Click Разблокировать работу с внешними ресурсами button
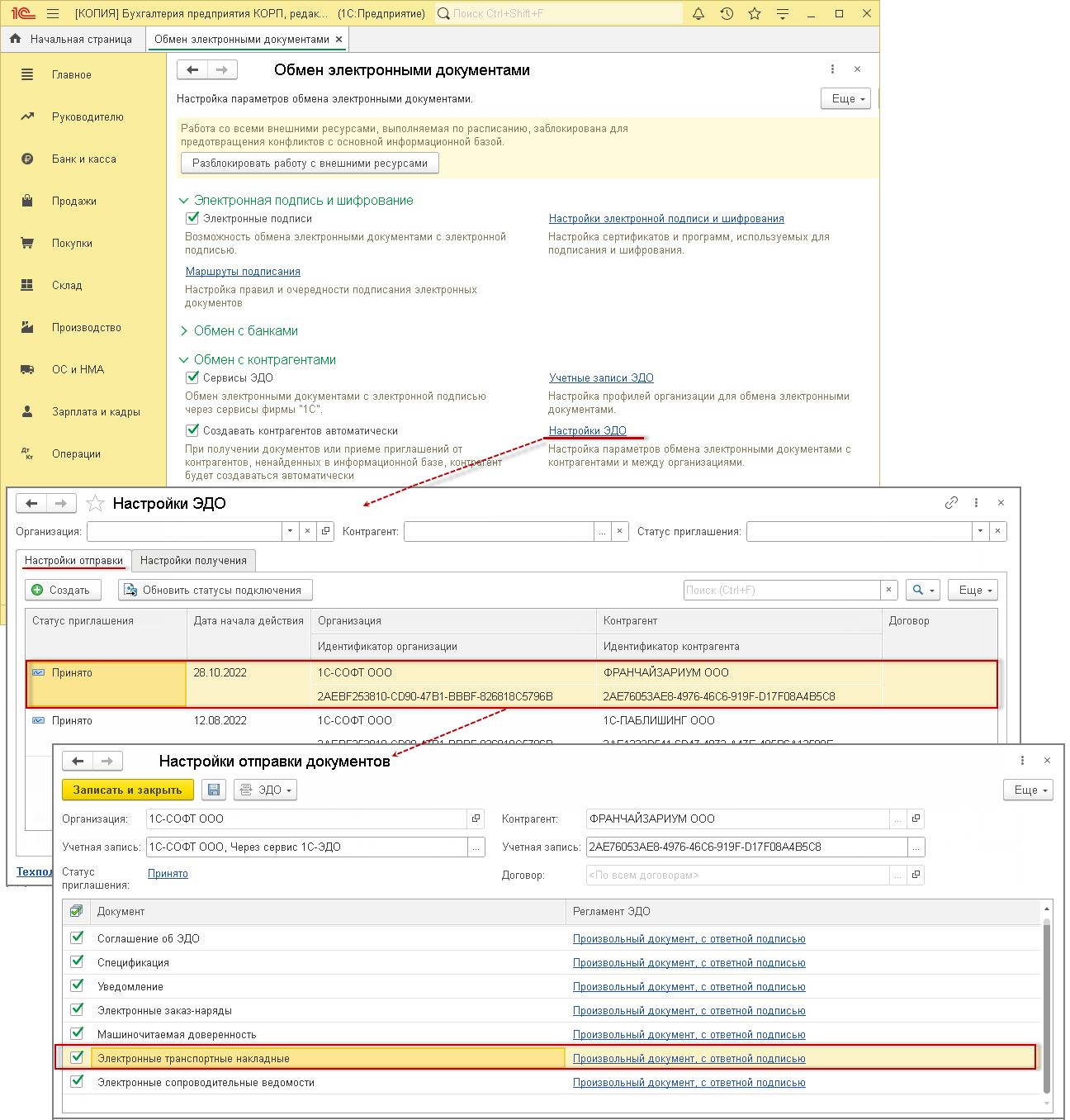 [x=310, y=164]
